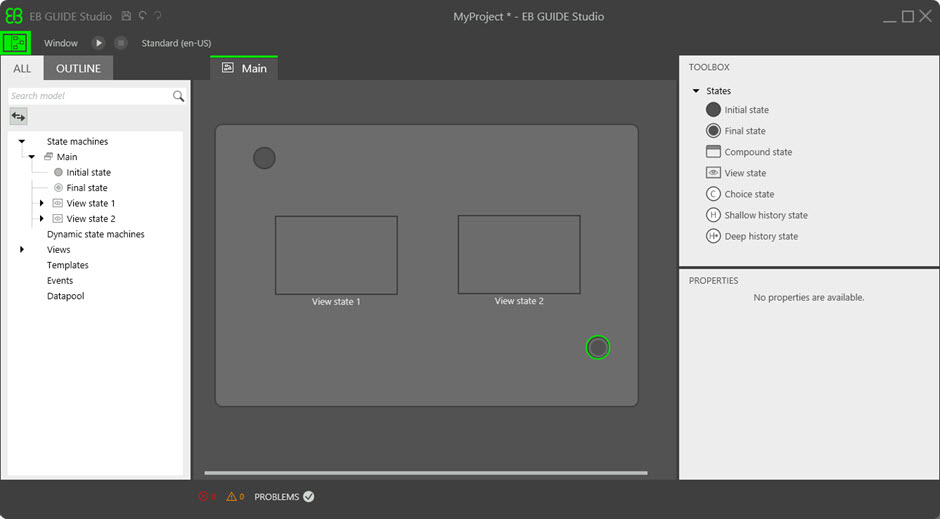The width and height of the screenshot is (940, 519).
Task: Expand View state 2 in tree
Action: [x=41, y=219]
